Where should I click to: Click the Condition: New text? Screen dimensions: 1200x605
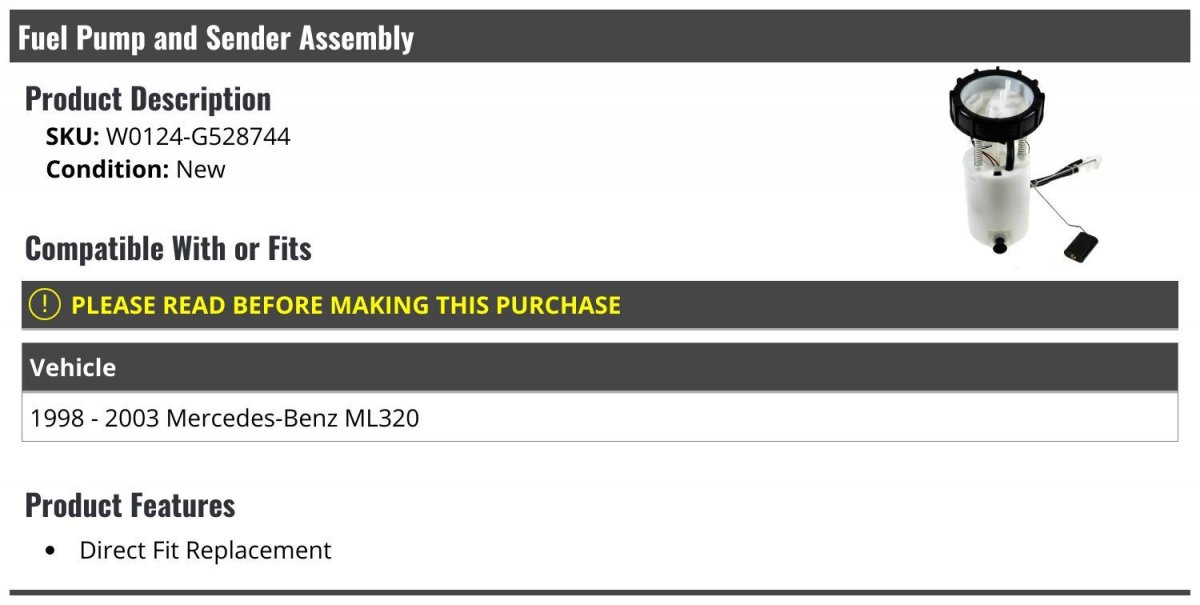136,169
